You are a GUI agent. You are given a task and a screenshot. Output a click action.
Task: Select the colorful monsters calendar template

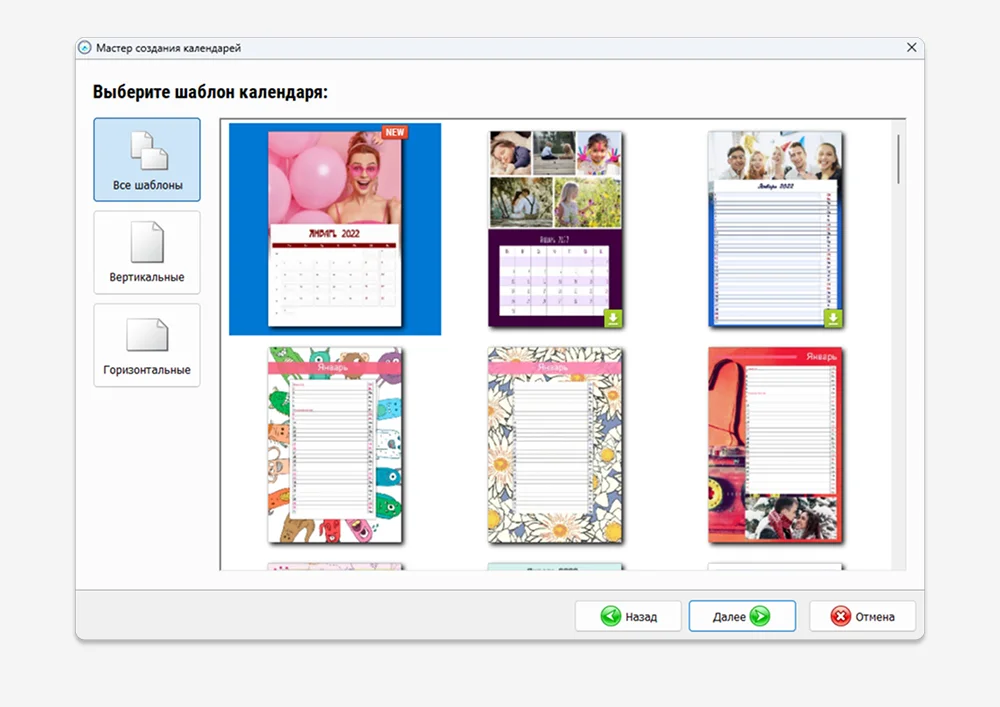pos(334,445)
